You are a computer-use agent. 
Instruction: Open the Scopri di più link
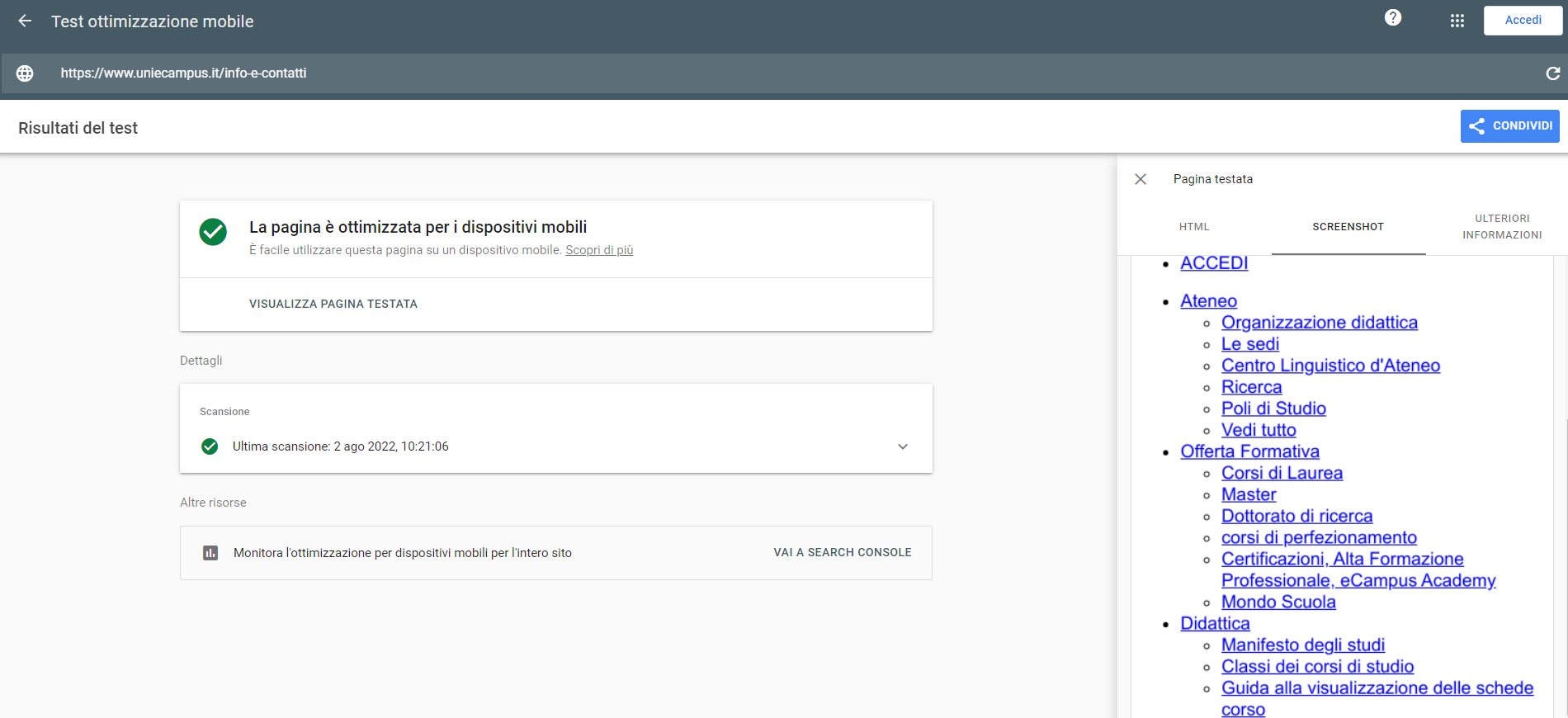tap(599, 250)
